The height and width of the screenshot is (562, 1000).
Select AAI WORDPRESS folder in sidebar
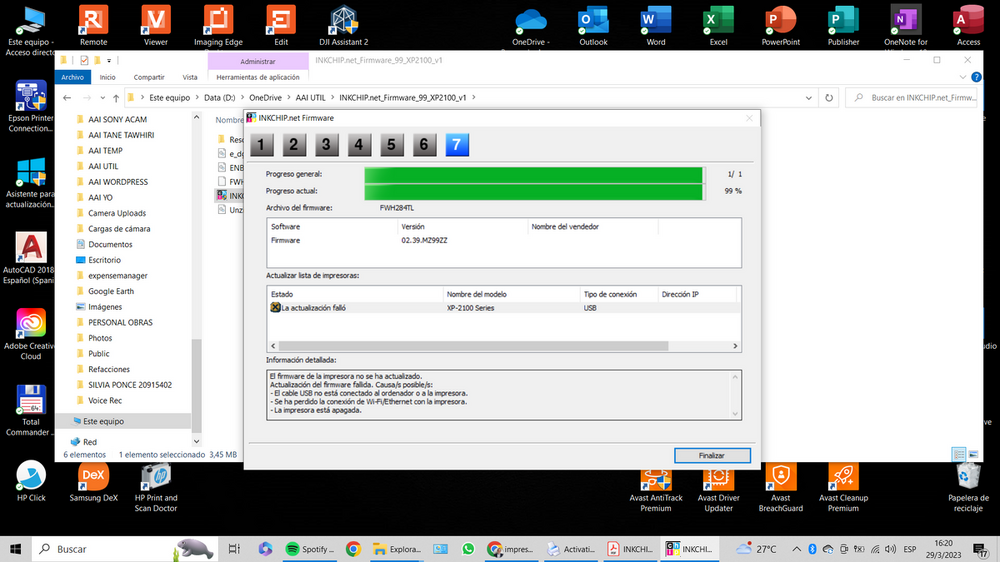(117, 182)
